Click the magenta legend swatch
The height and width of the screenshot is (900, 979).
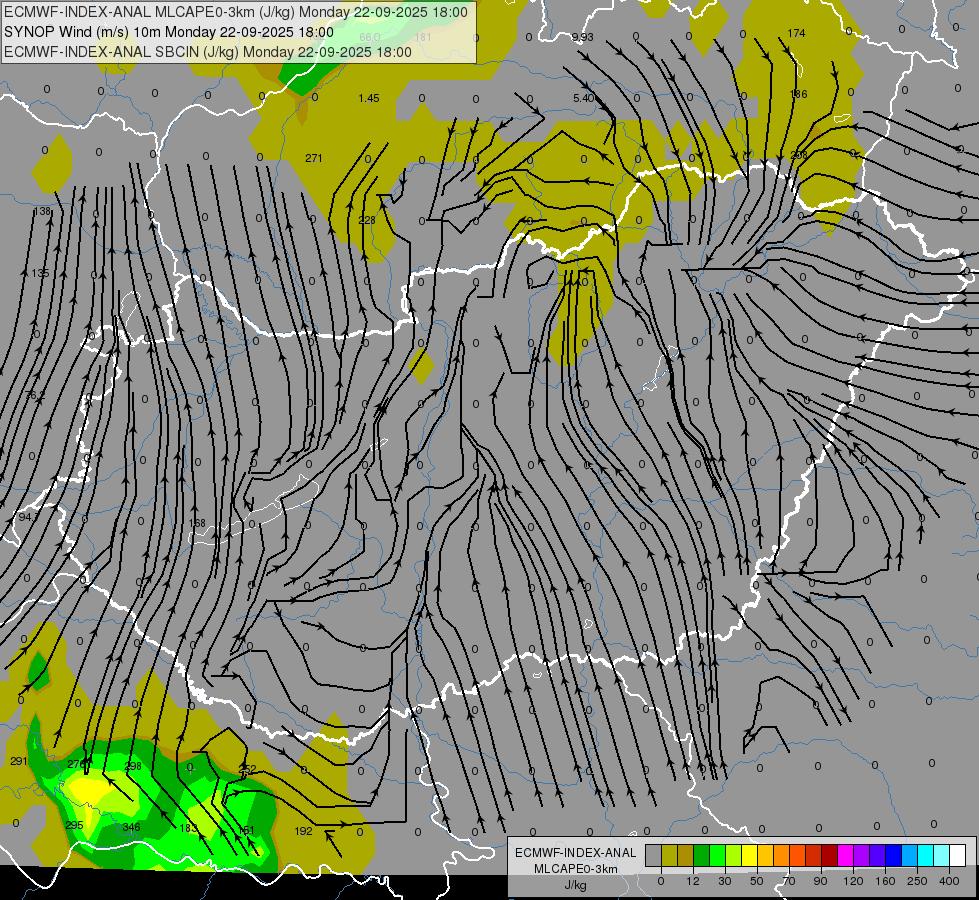coord(846,855)
